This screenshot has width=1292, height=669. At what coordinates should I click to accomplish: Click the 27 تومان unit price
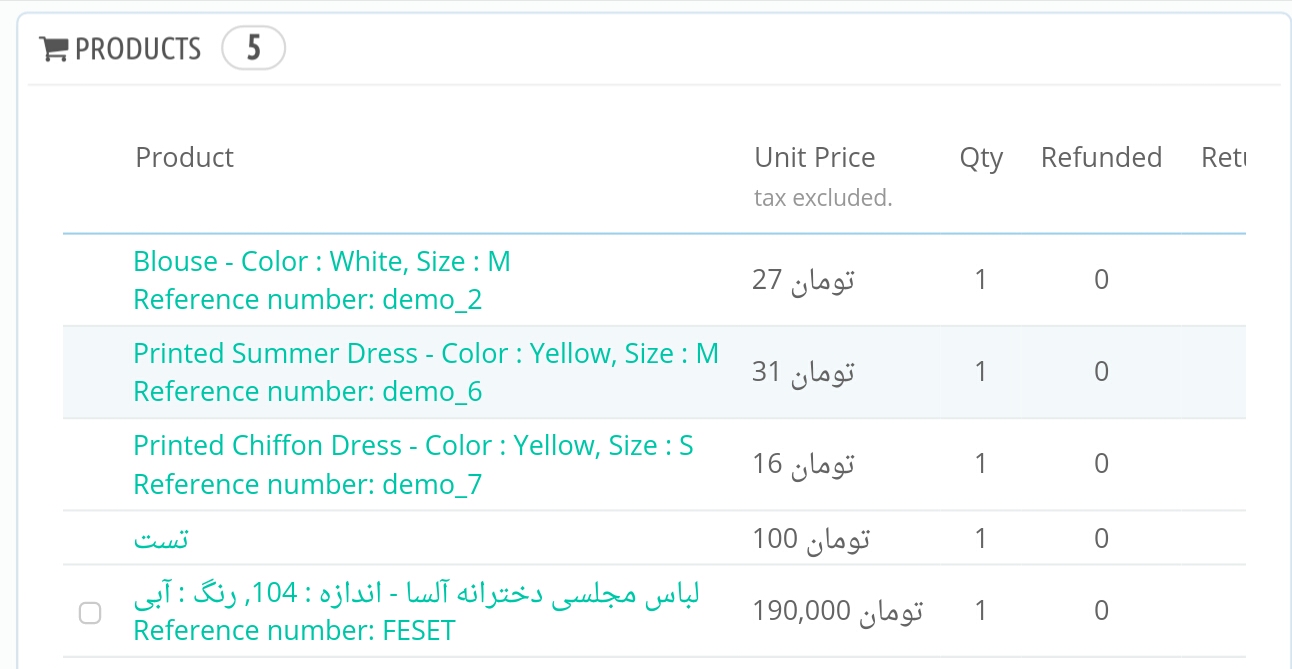pyautogui.click(x=803, y=280)
